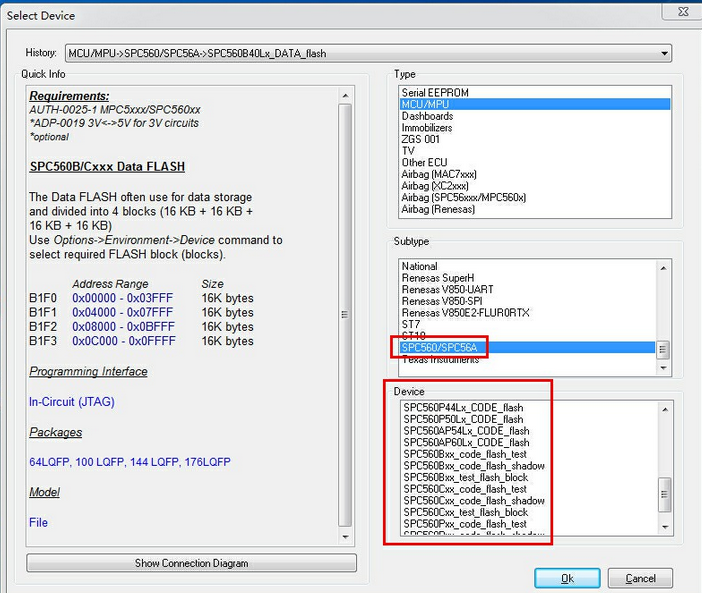Select Renesas V850E2-FLUR0RTX subtype
This screenshot has height=593, width=702.
coord(527,313)
